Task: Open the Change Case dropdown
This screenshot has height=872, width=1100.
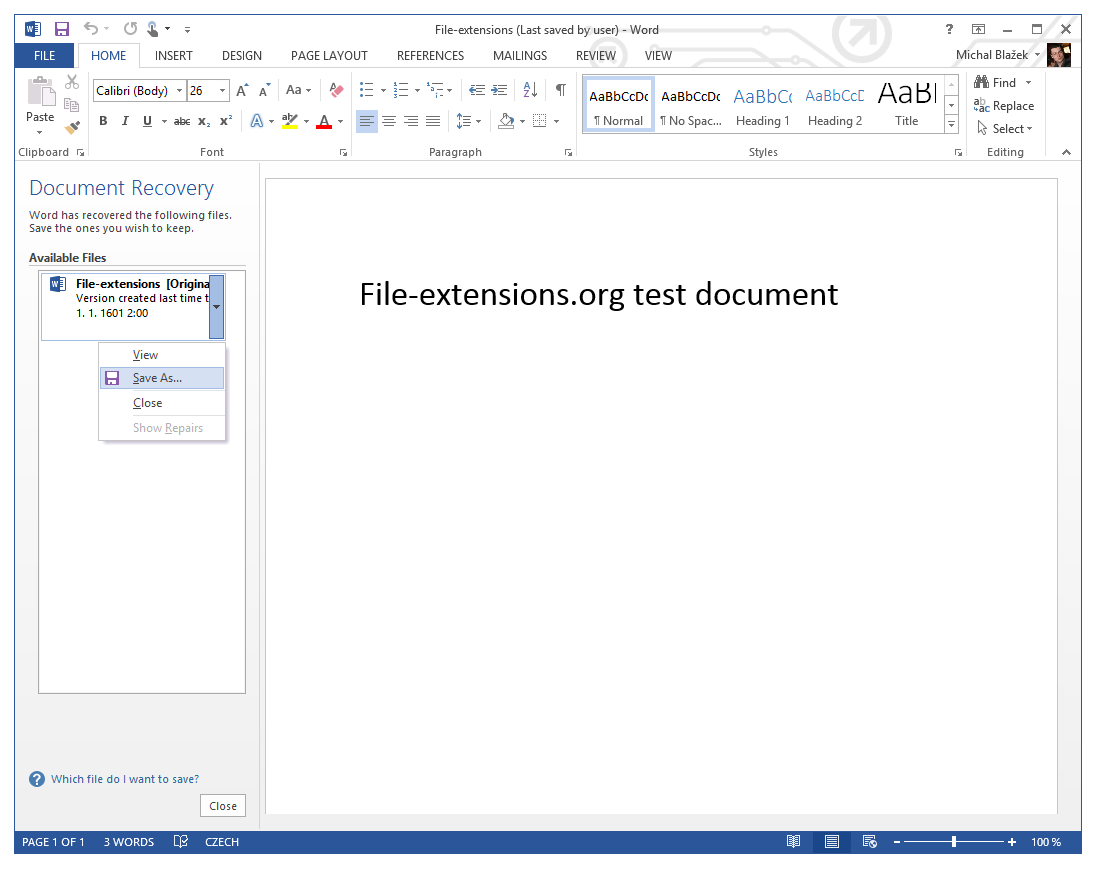Action: [x=298, y=90]
